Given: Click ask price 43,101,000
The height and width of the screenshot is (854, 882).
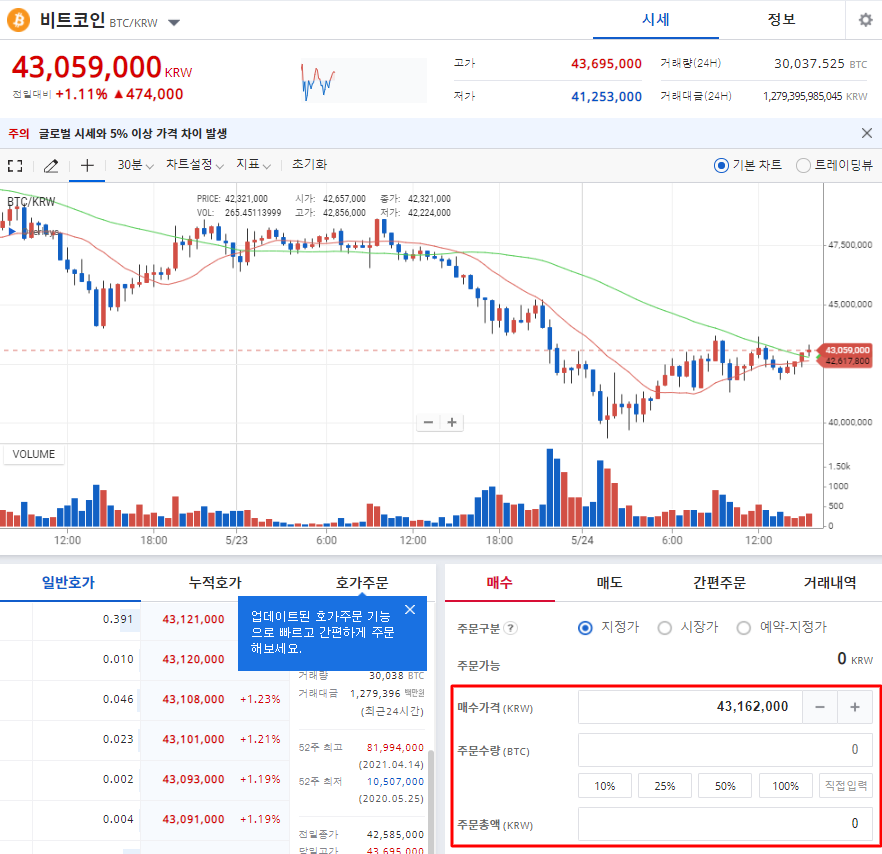Looking at the screenshot, I should pos(193,739).
